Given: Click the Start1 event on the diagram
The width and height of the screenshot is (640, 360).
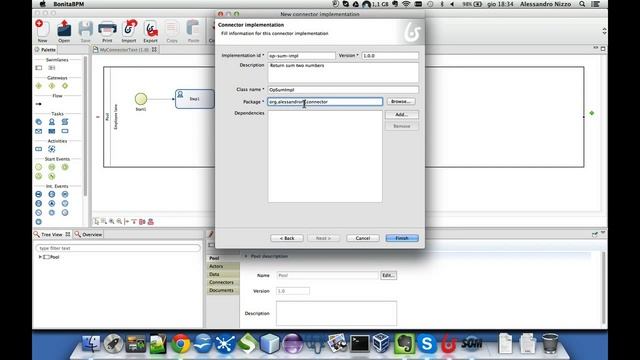Looking at the screenshot, I should pyautogui.click(x=141, y=99).
